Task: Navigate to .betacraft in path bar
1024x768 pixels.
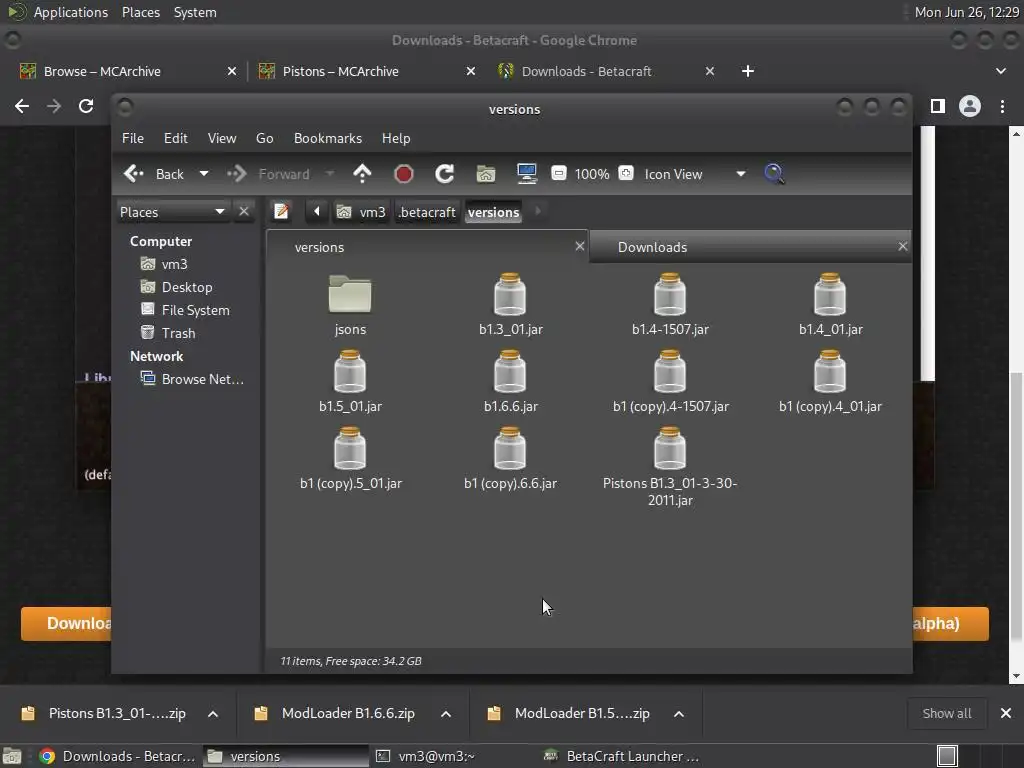Action: [427, 212]
